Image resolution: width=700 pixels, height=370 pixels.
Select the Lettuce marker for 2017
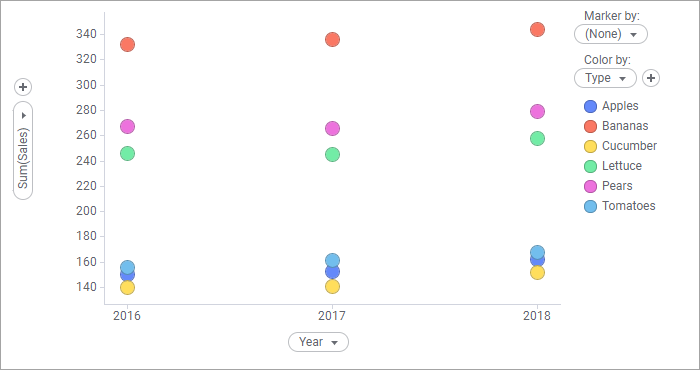(332, 154)
